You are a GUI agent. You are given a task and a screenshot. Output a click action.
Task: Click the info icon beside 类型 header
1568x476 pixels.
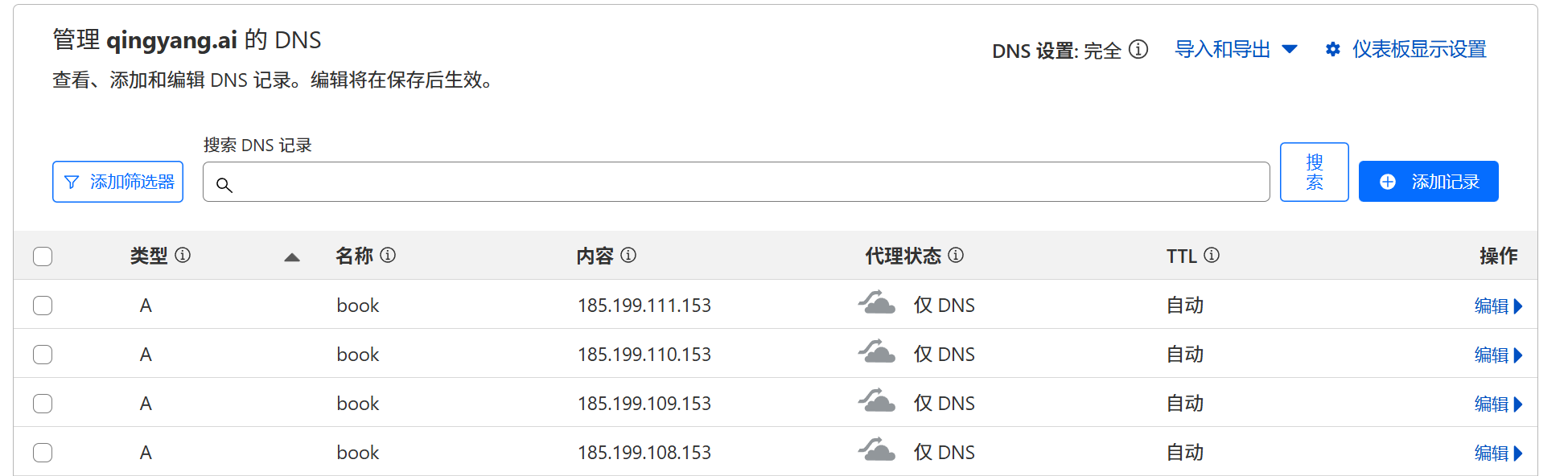(x=183, y=256)
